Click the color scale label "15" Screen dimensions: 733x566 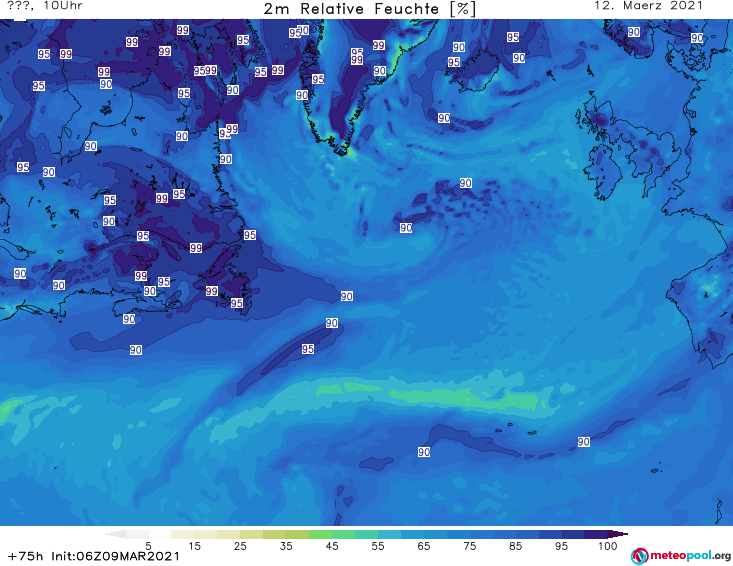click(x=194, y=546)
